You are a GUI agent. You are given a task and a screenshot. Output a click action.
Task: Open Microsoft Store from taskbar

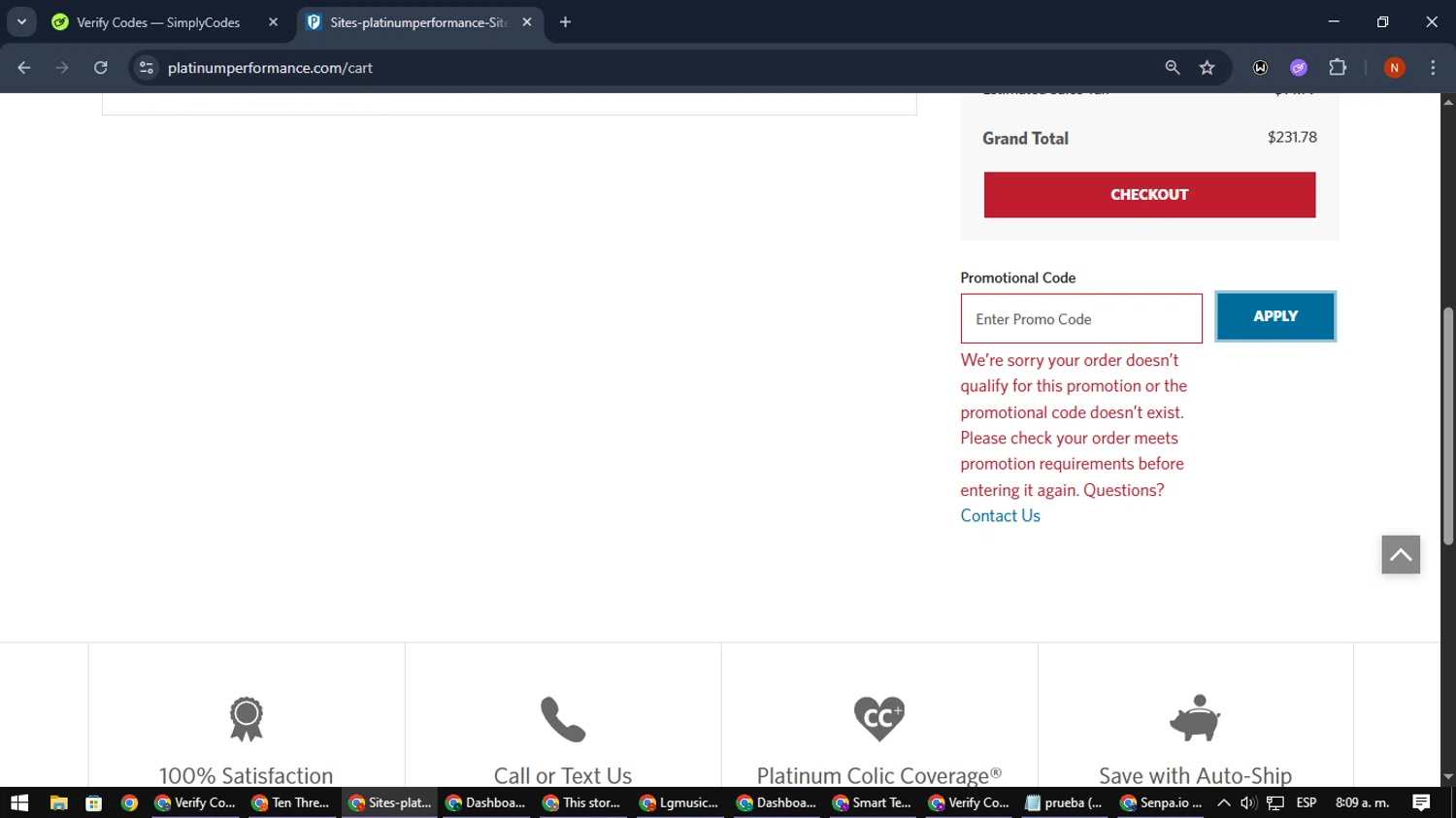pos(94,802)
